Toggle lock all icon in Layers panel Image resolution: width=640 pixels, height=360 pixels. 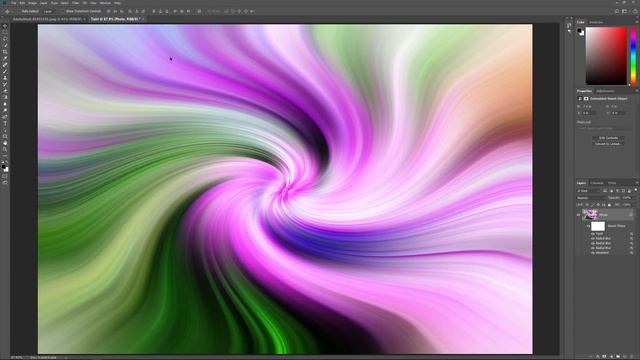point(609,205)
